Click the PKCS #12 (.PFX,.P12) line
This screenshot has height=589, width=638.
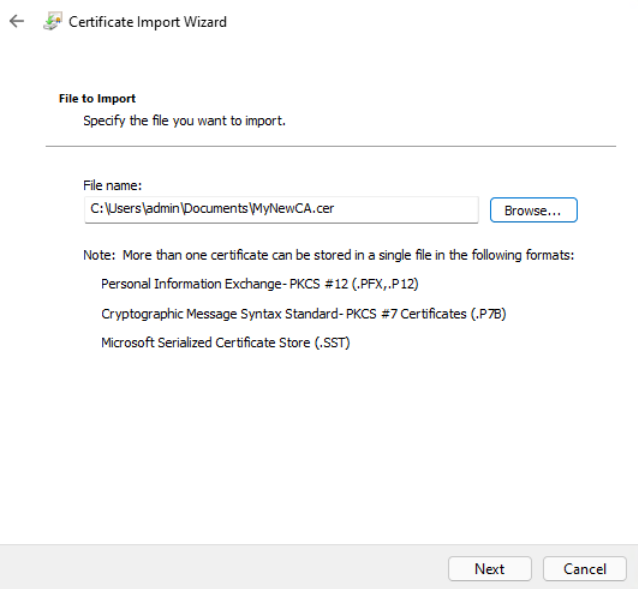[x=260, y=284]
